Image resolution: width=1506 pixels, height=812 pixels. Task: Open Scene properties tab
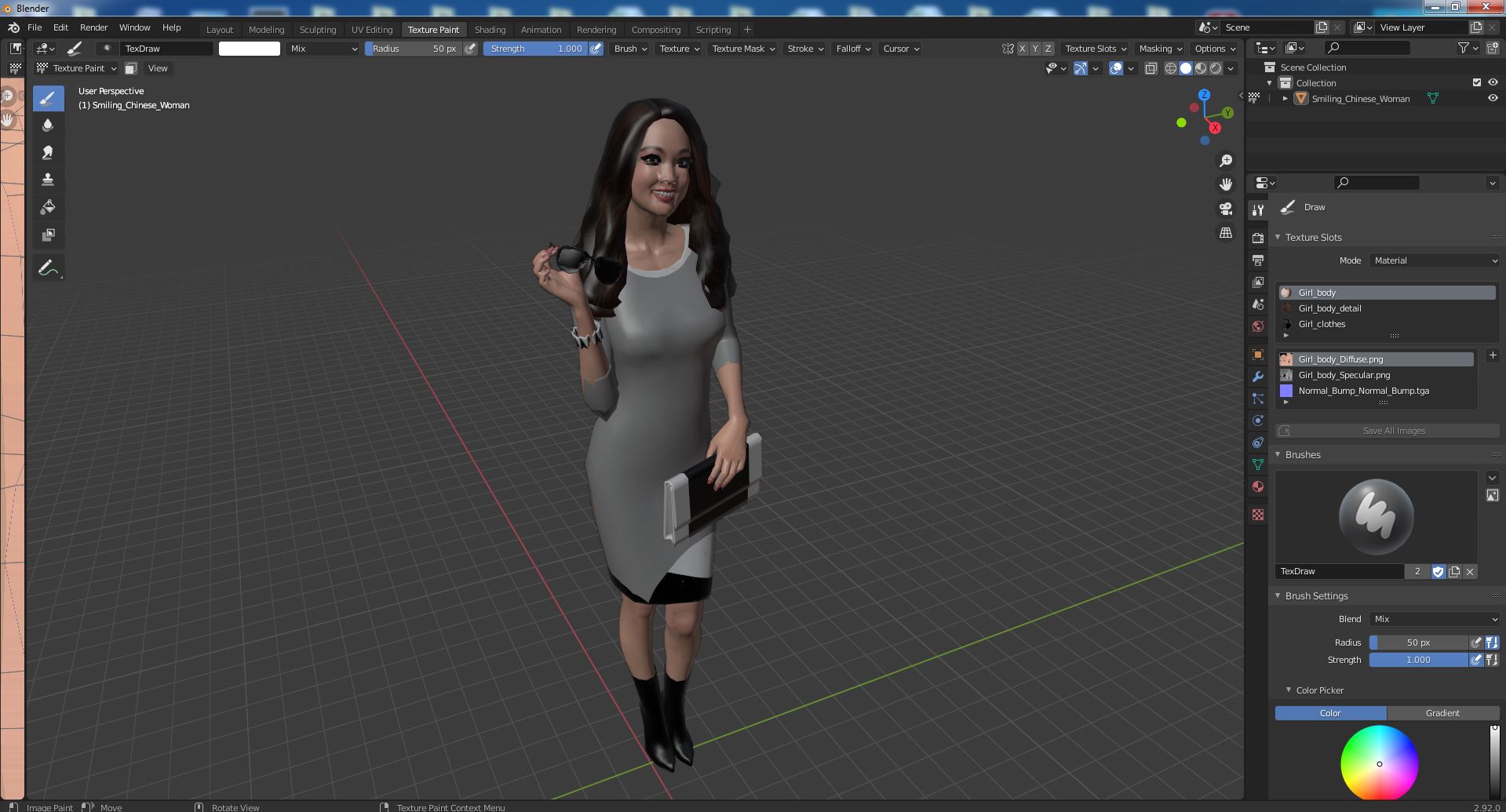click(x=1258, y=304)
